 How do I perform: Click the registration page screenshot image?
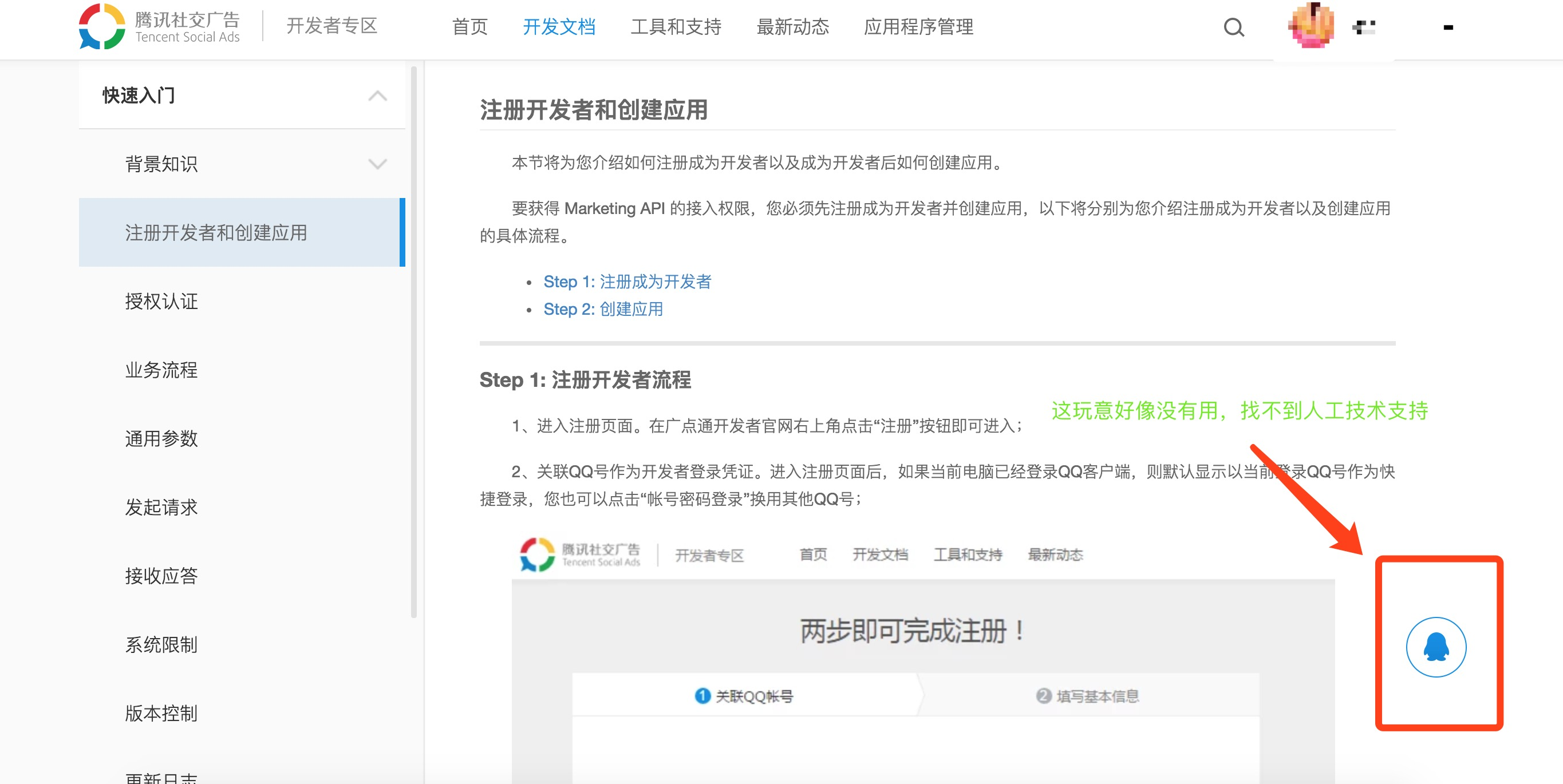[x=922, y=661]
